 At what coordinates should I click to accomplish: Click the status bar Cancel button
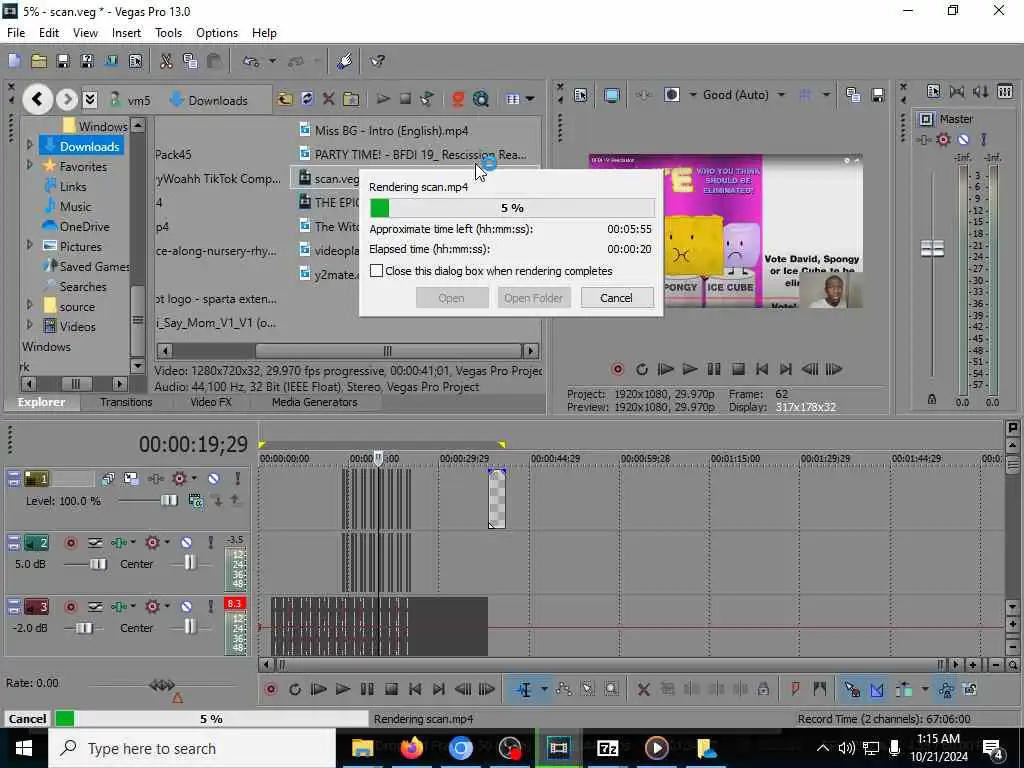(27, 719)
